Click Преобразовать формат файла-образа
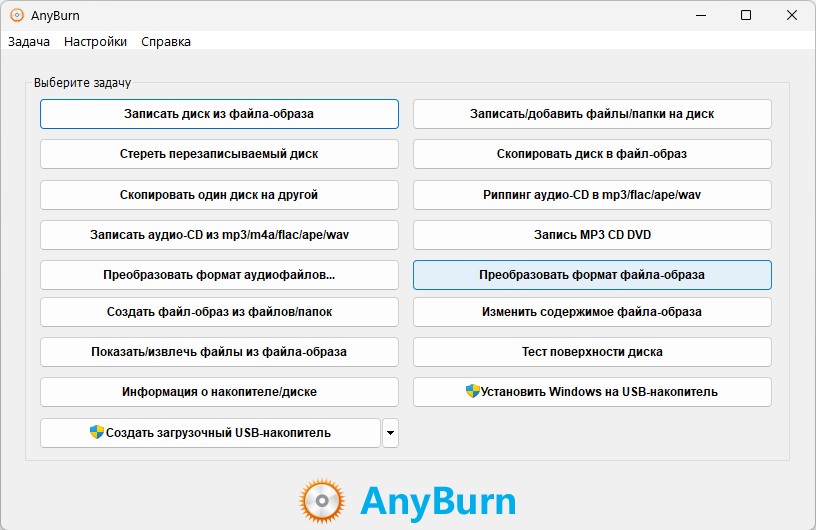 [x=592, y=275]
